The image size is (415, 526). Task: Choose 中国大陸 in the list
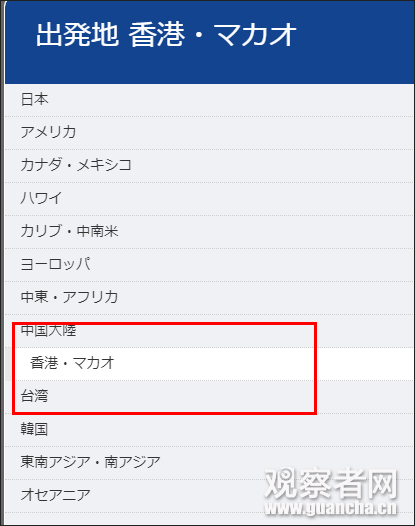[209, 331]
